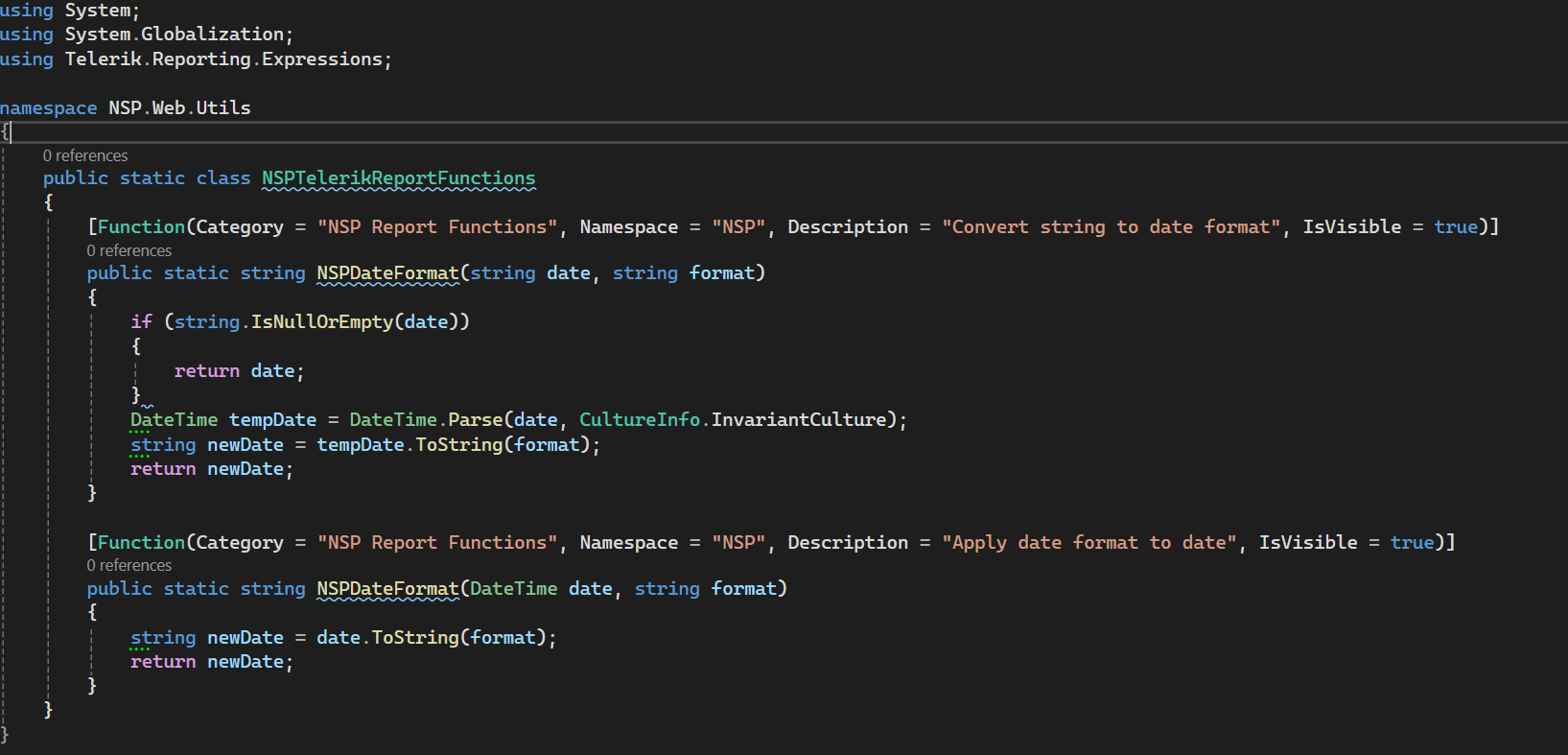Screen dimensions: 1568x755
Task: Select NSPDateFormat method name taking string date
Action: 387,273
